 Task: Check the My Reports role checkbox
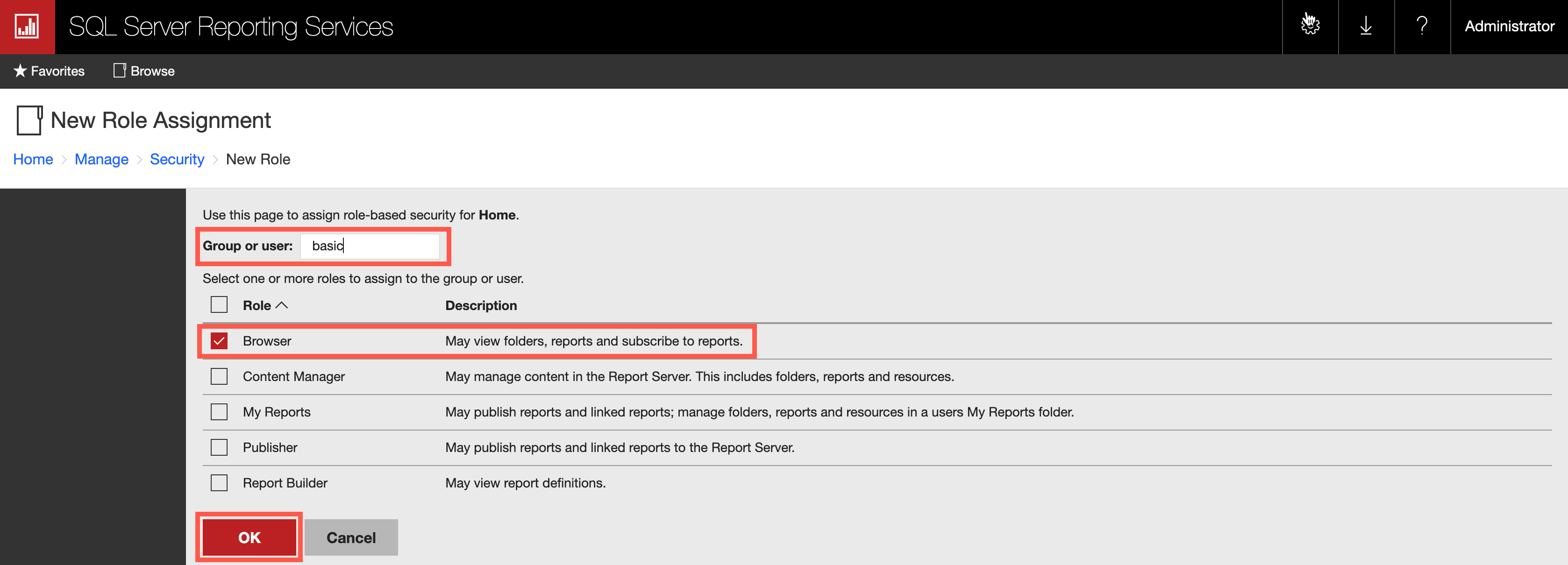[x=219, y=412]
